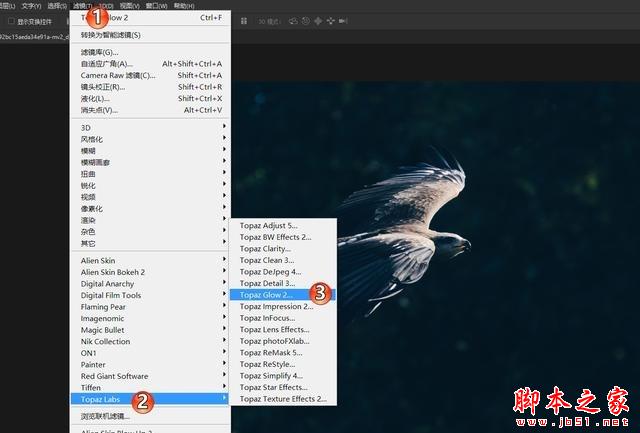Launch Topaz Simplify 4...
The image size is (640, 433).
point(283,376)
